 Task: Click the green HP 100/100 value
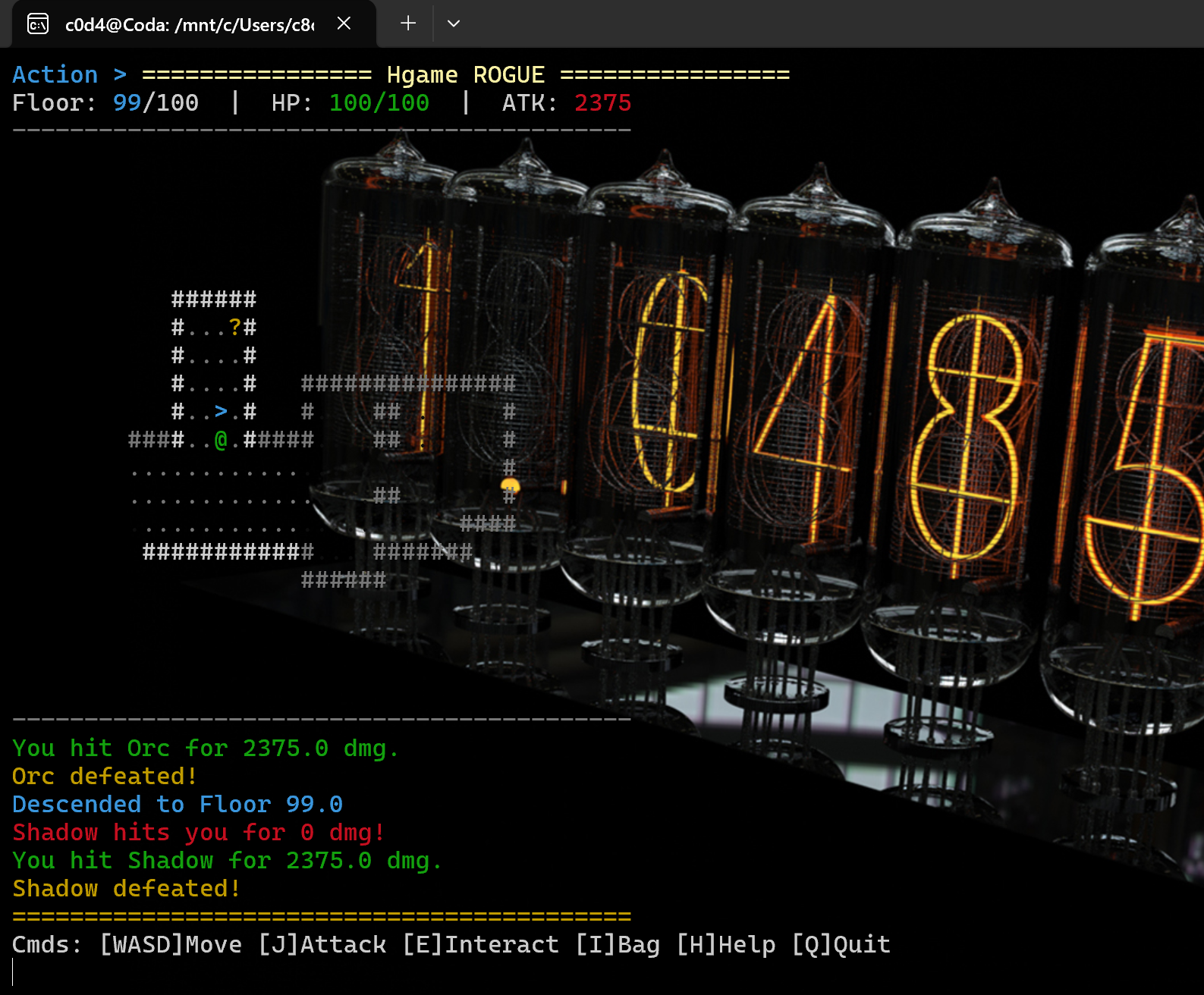click(379, 103)
